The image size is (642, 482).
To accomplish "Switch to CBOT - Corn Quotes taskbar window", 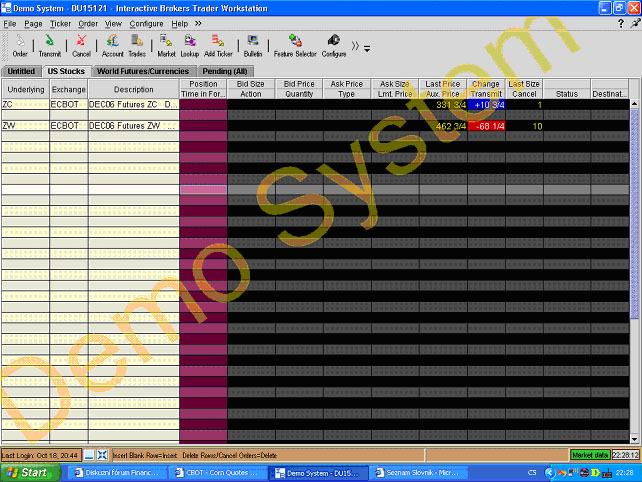I will [x=217, y=473].
